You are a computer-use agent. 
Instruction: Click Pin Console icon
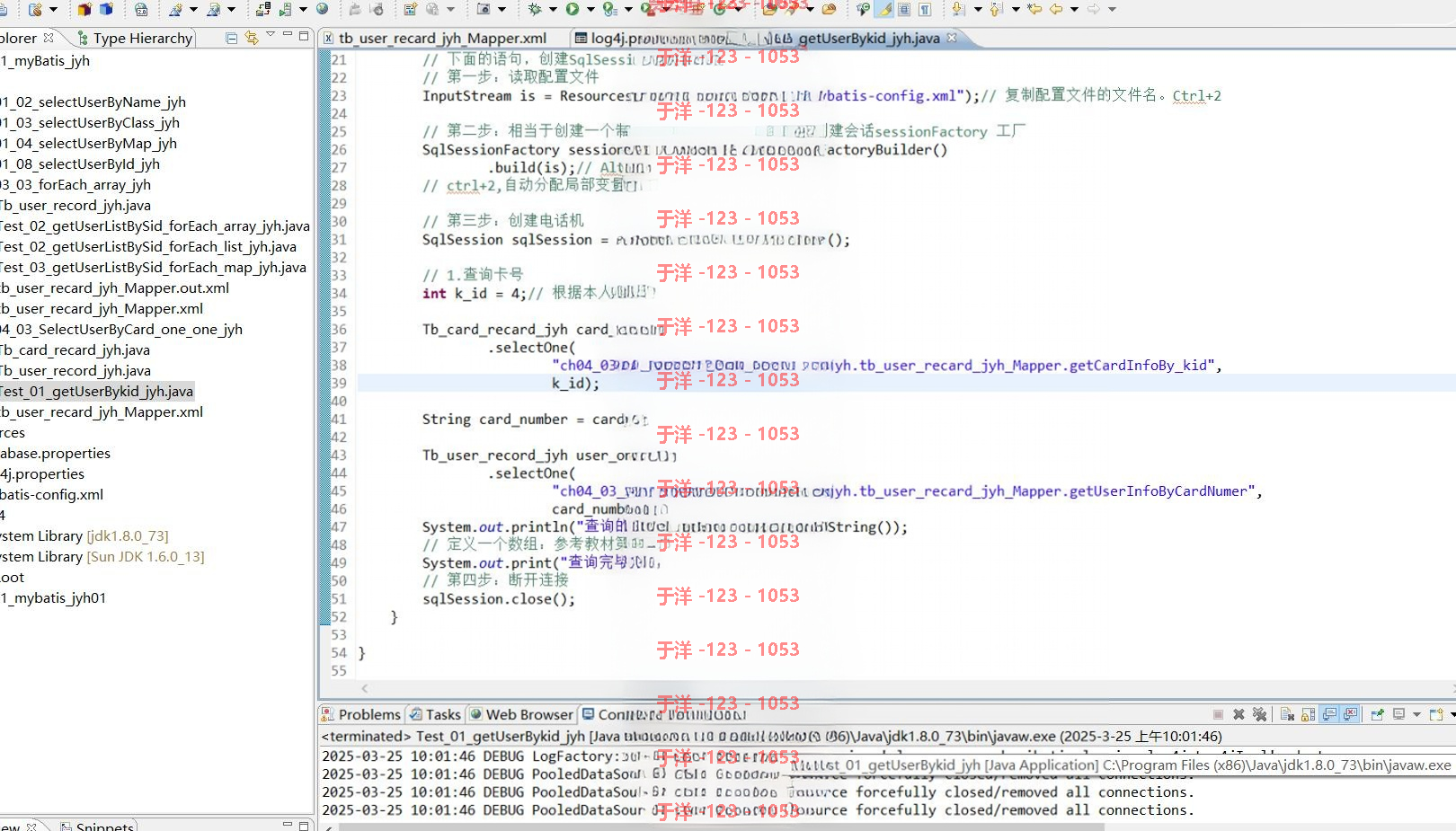tap(1377, 714)
